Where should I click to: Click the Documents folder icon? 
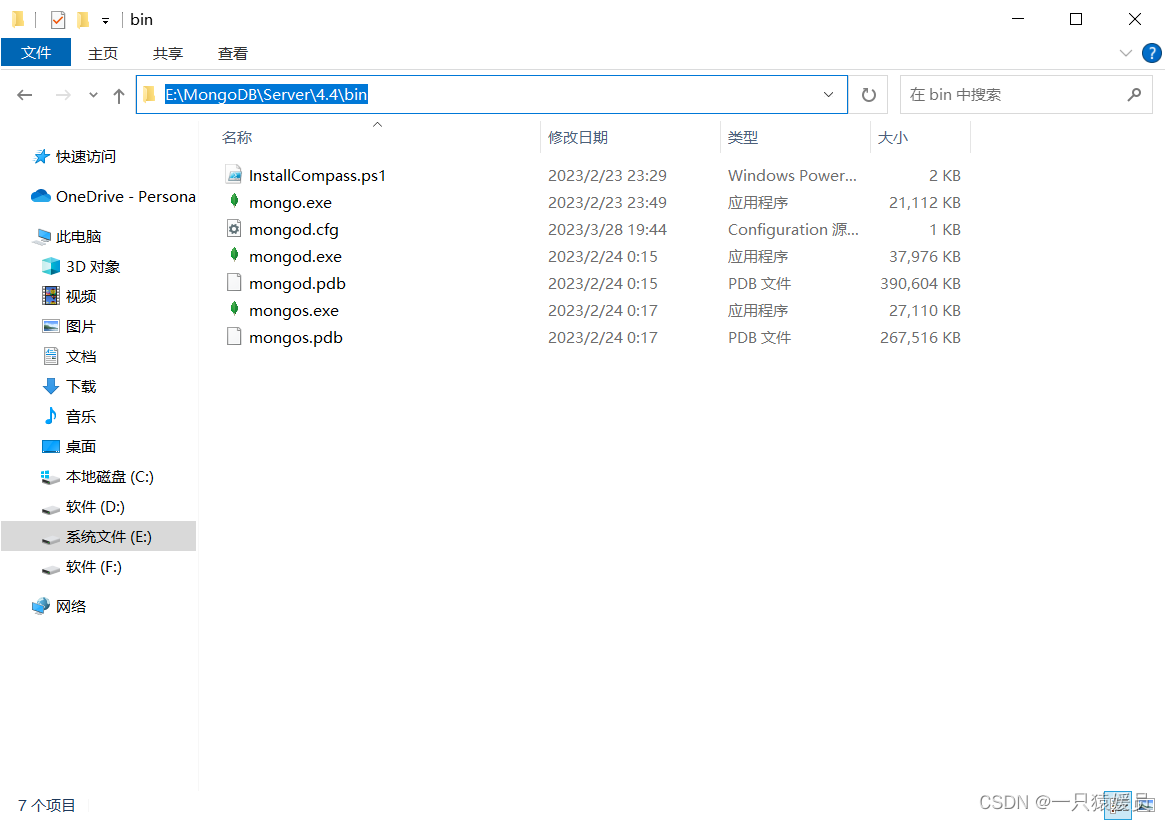(x=51, y=356)
